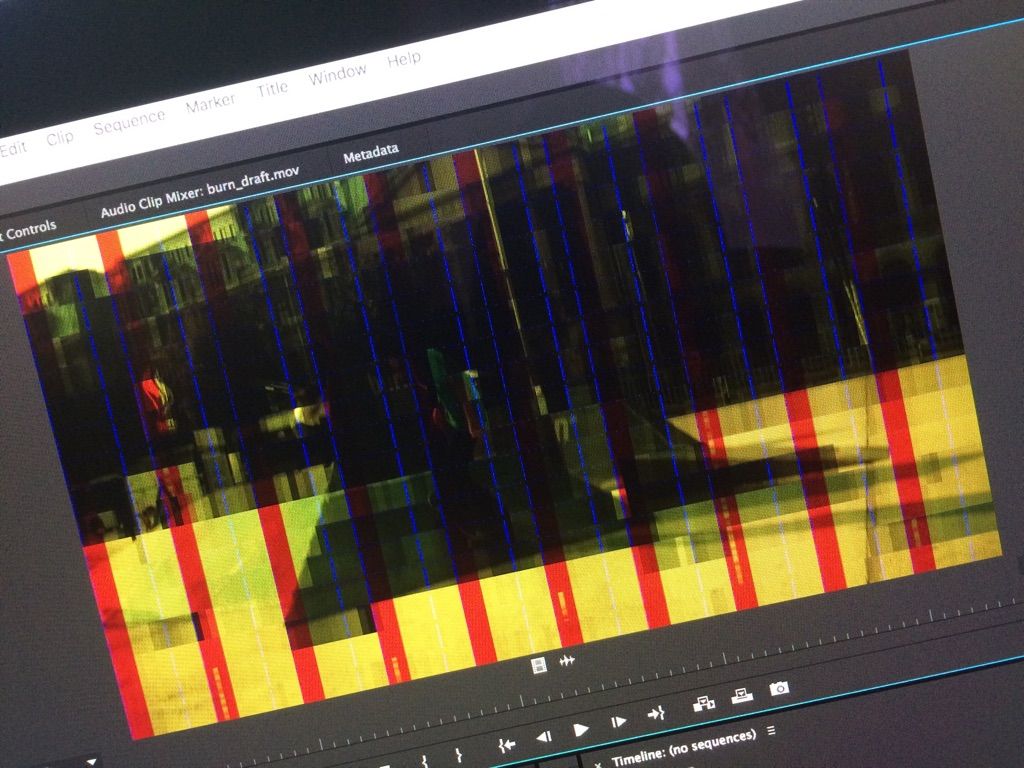
Task: Export frame with camera icon
Action: tap(779, 688)
